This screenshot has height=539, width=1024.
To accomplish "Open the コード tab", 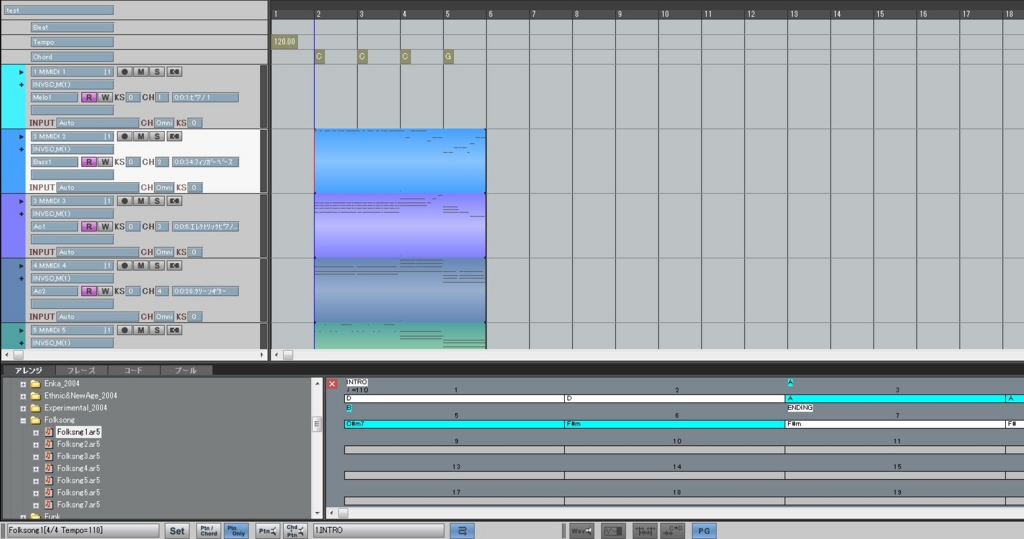I will 133,370.
